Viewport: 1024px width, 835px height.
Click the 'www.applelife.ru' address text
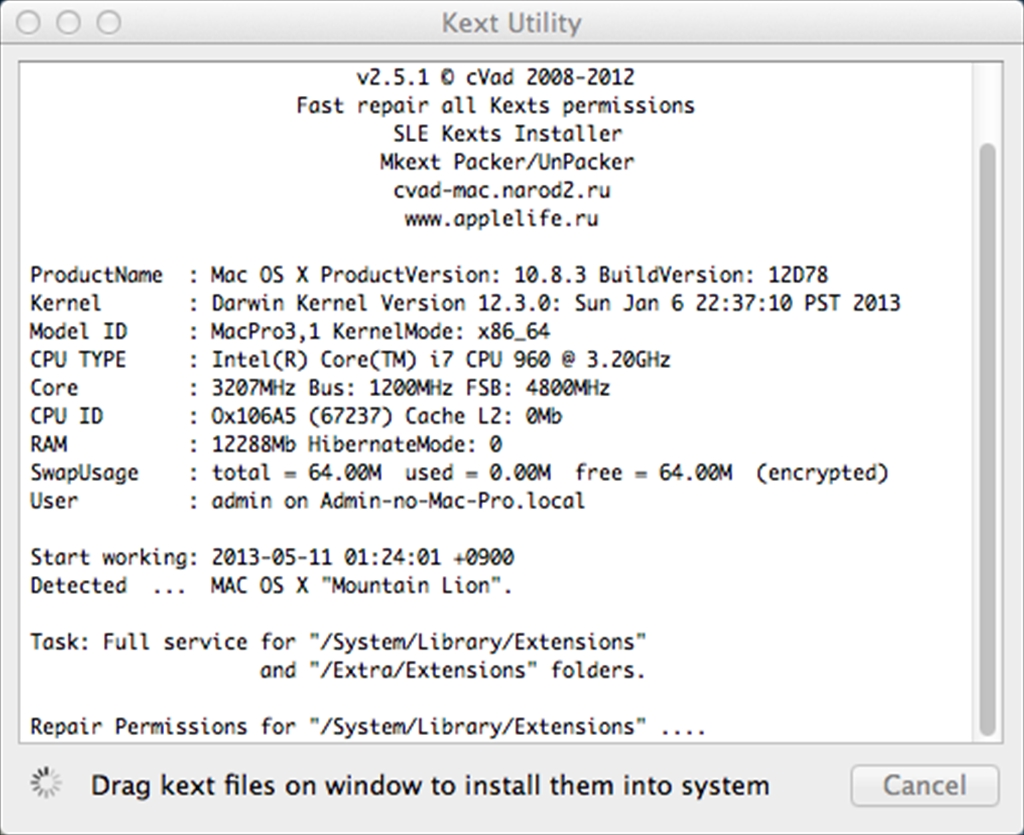[502, 218]
